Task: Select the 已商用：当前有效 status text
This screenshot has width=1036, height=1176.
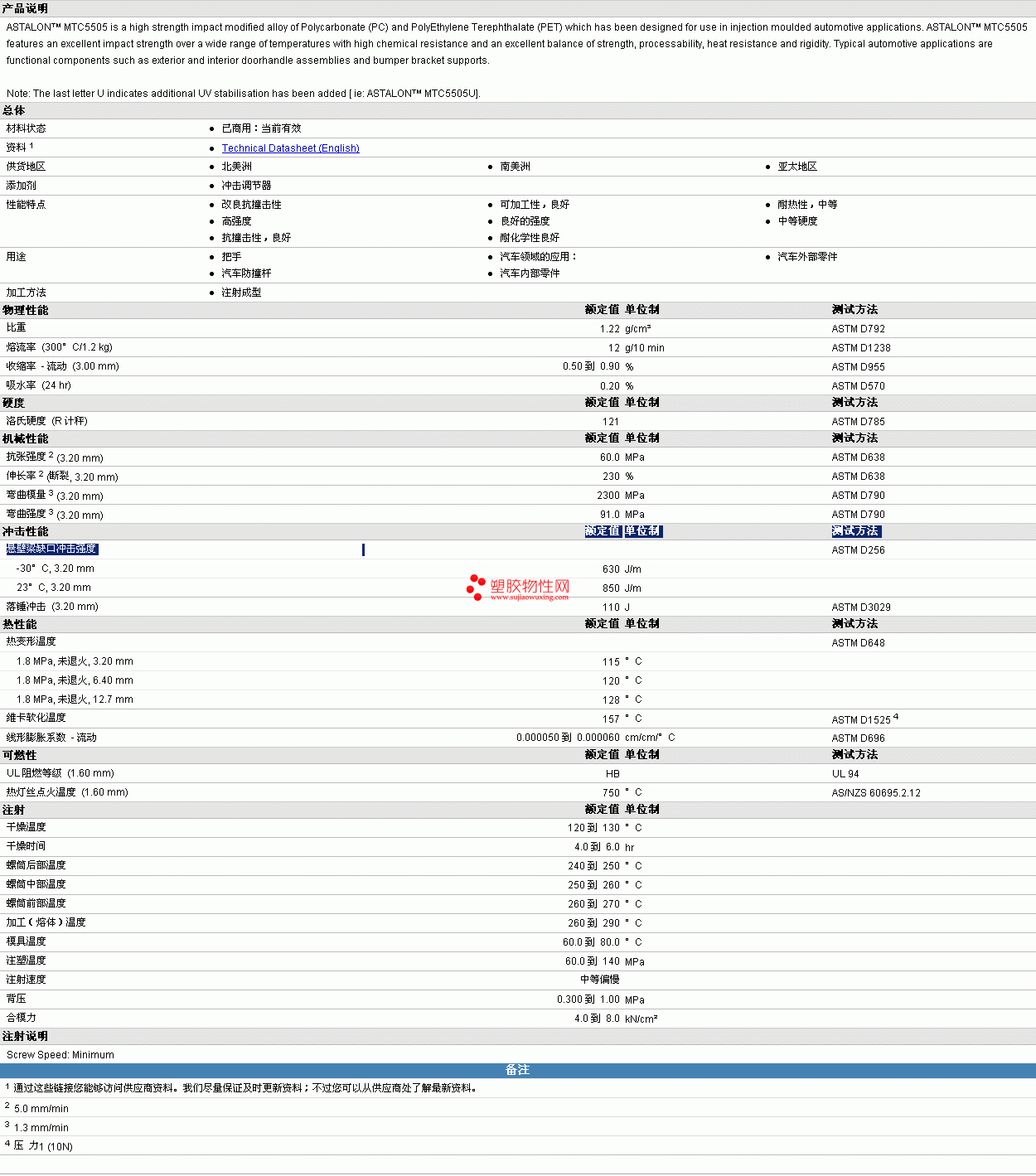Action: pyautogui.click(x=261, y=128)
